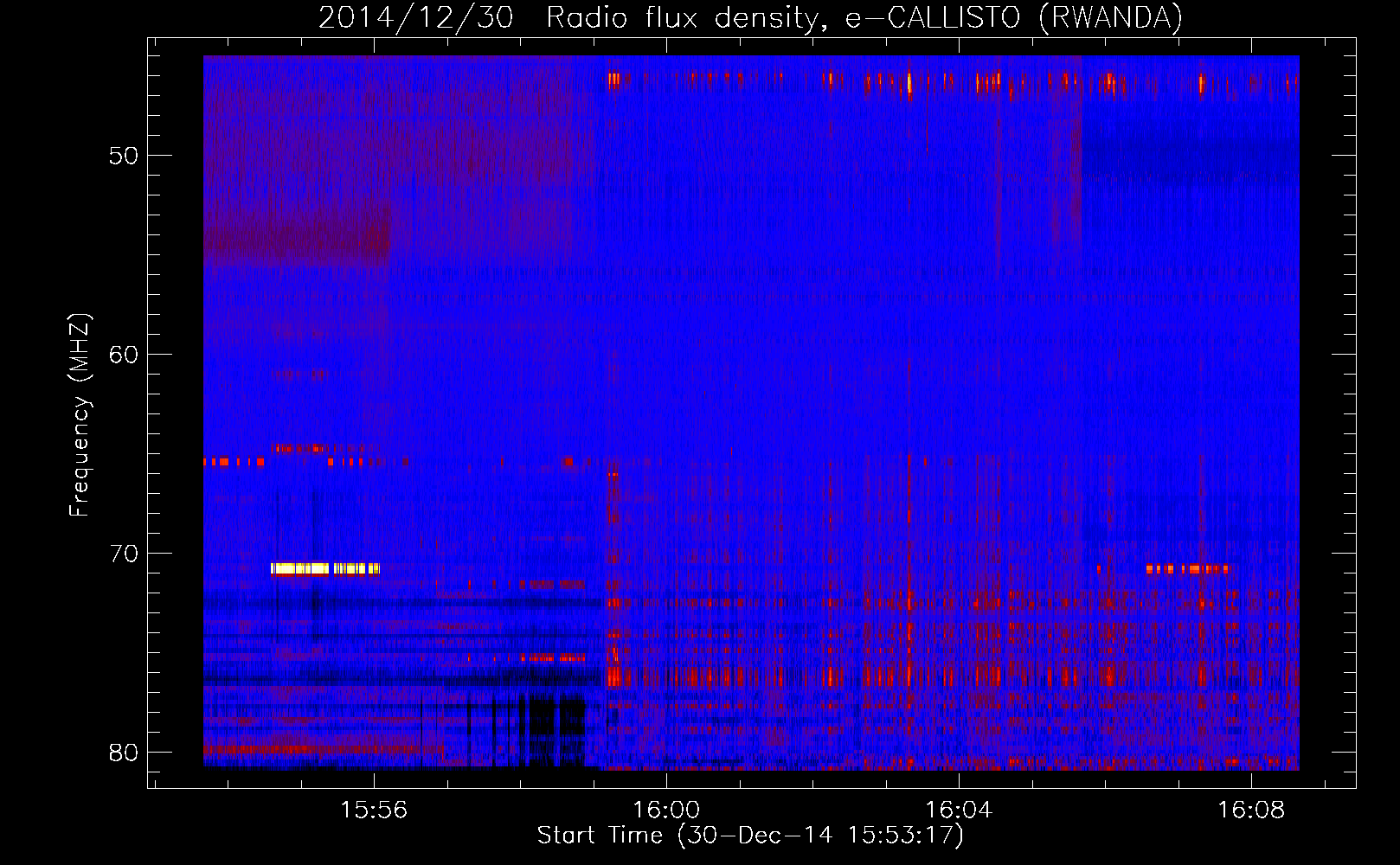
Task: Click the red burst near 71 MHz after 16:06
Action: click(1186, 569)
